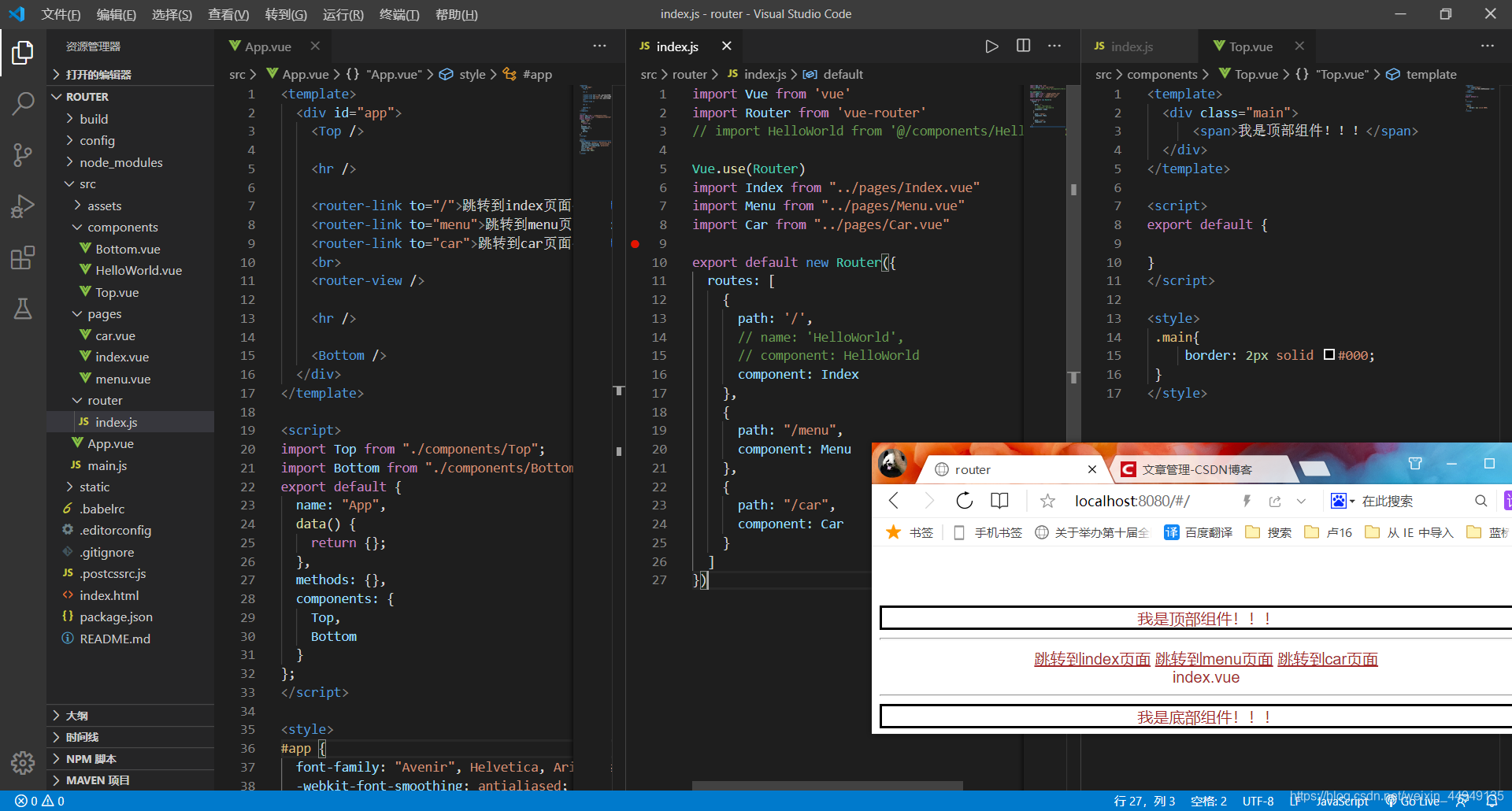Toggle the breakpoint on line 9
1512x811 pixels.
point(635,244)
